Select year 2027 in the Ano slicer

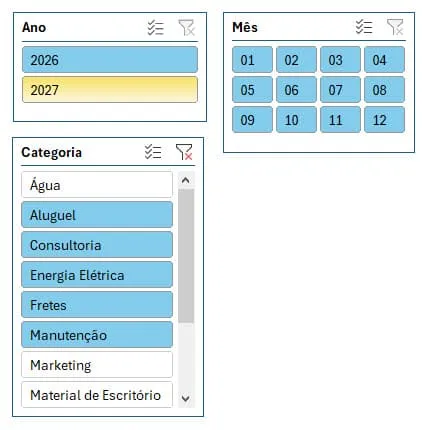(x=110, y=90)
